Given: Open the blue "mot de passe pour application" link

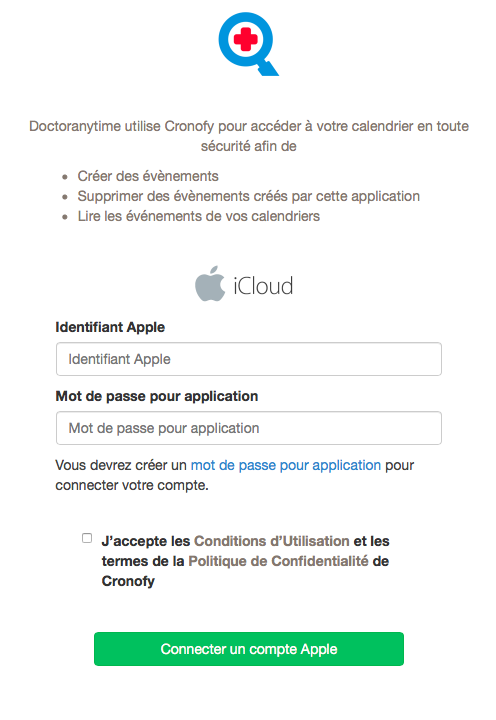Looking at the screenshot, I should [286, 465].
